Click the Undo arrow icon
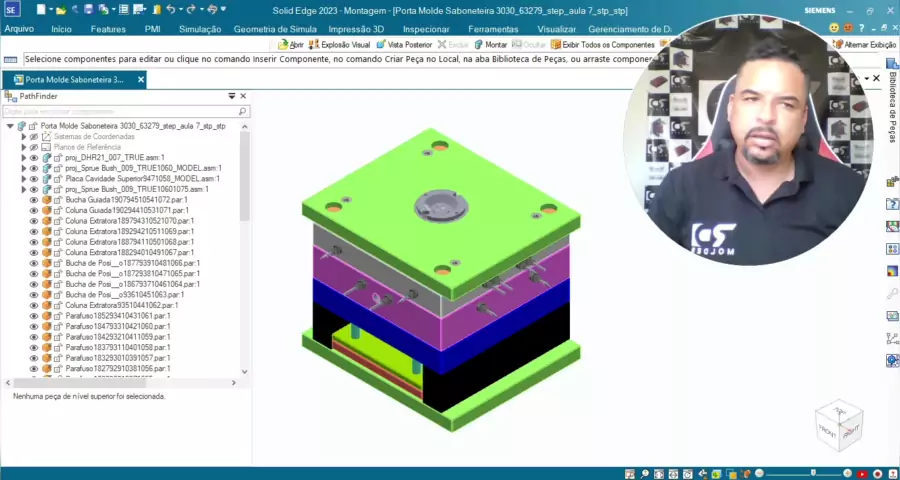 [x=170, y=9]
